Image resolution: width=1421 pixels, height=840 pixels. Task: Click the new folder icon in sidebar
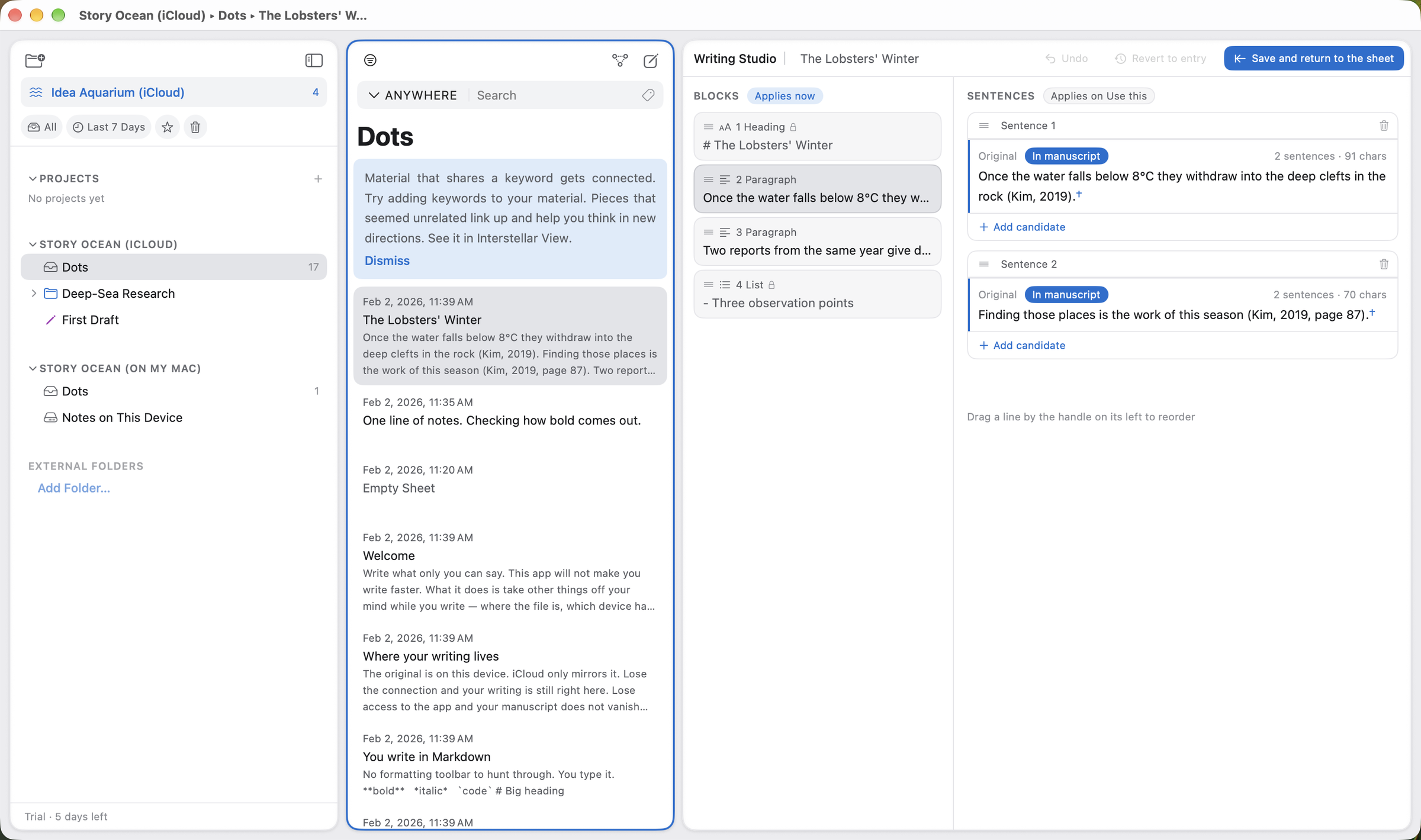36,60
